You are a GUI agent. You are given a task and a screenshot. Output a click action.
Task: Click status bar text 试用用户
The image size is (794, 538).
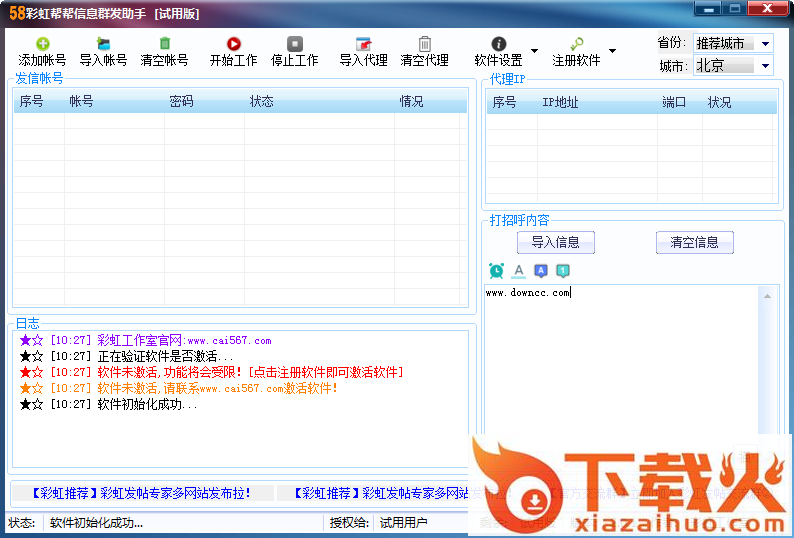(404, 523)
